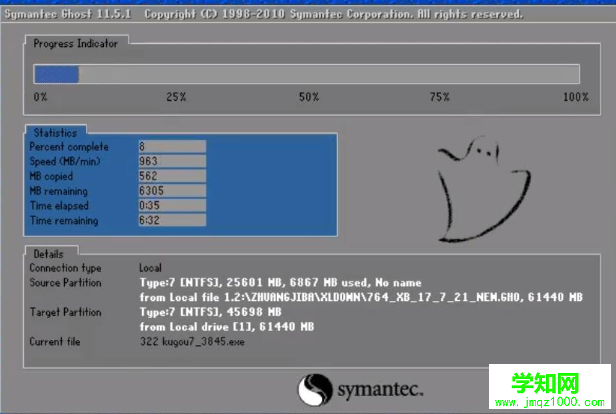Click the 'Time remaining' label

click(x=64, y=220)
